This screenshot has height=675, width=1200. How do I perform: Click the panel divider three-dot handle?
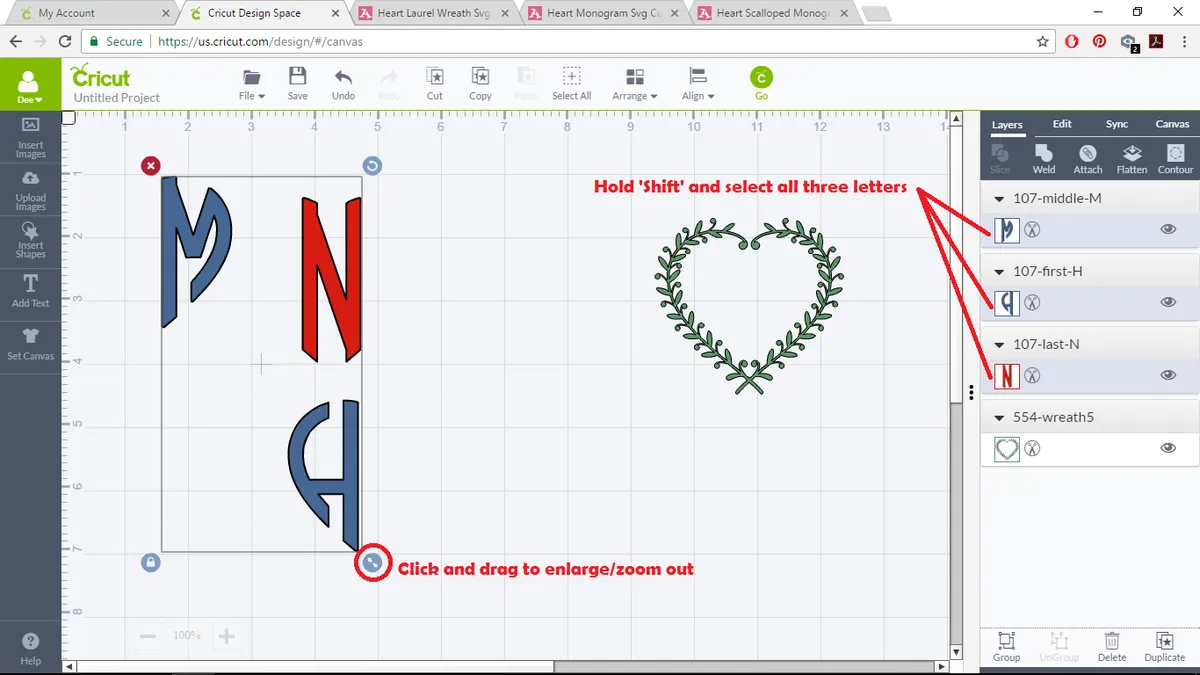click(971, 392)
